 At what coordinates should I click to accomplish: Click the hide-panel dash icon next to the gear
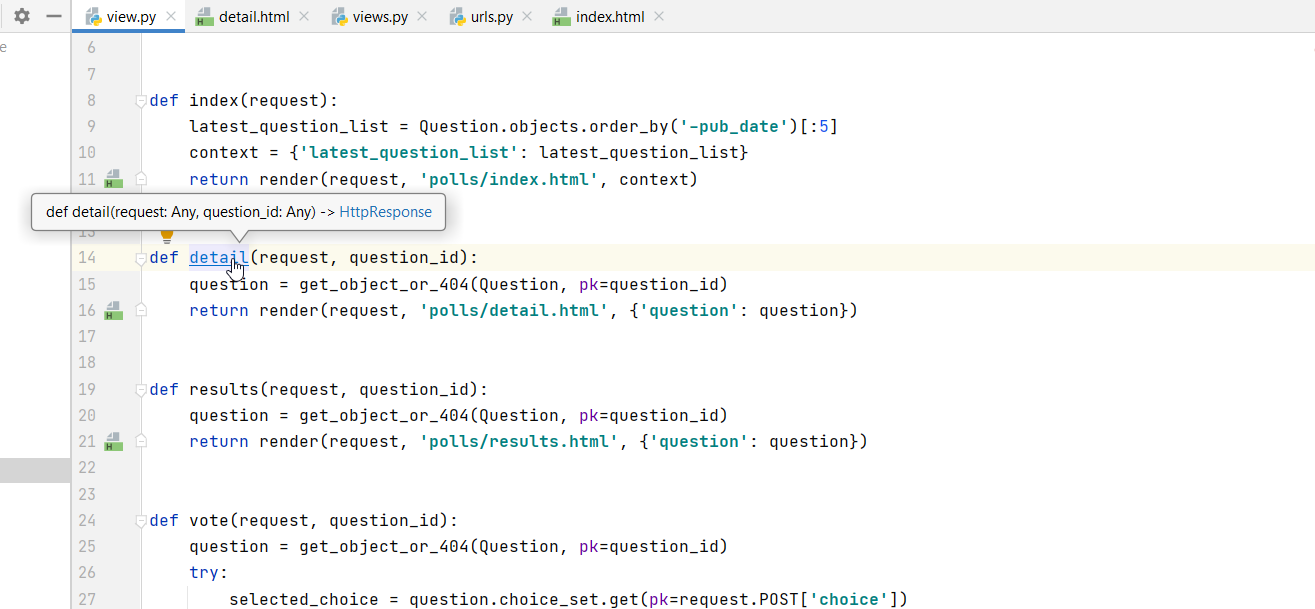pyautogui.click(x=55, y=16)
